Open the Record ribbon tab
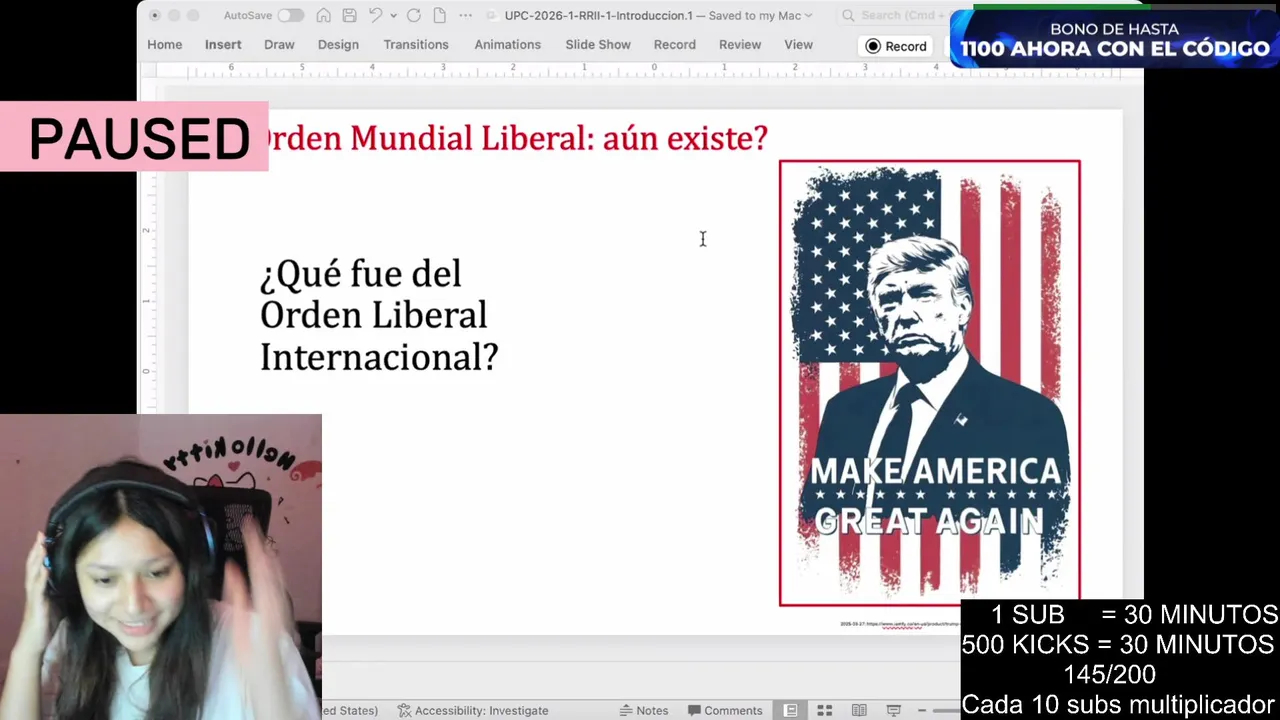 click(675, 45)
